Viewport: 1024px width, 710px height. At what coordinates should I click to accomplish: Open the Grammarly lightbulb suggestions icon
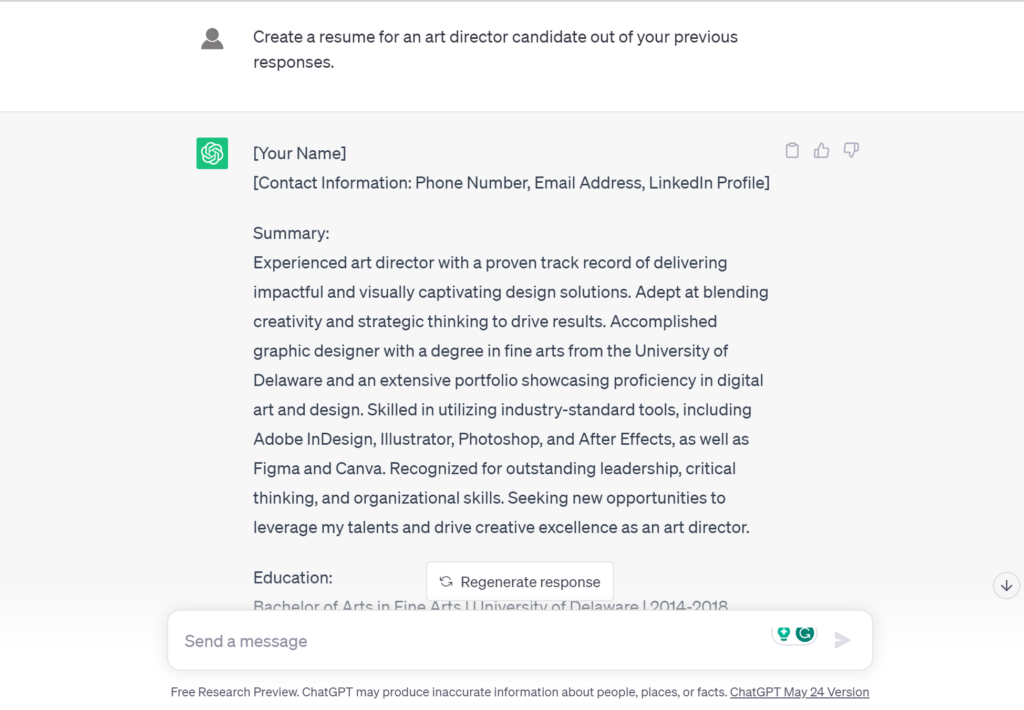click(784, 633)
